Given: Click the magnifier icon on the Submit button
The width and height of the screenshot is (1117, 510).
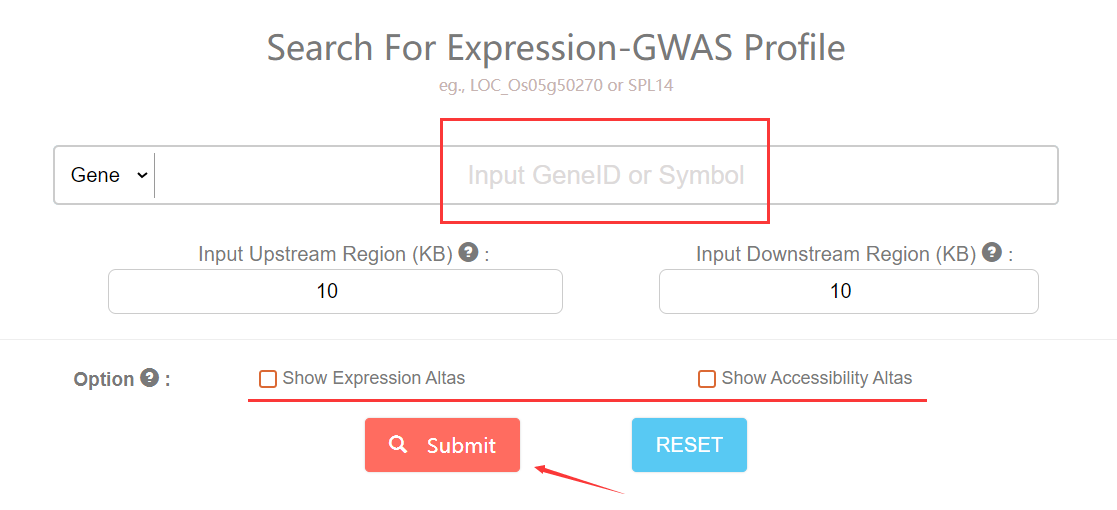Looking at the screenshot, I should 398,444.
